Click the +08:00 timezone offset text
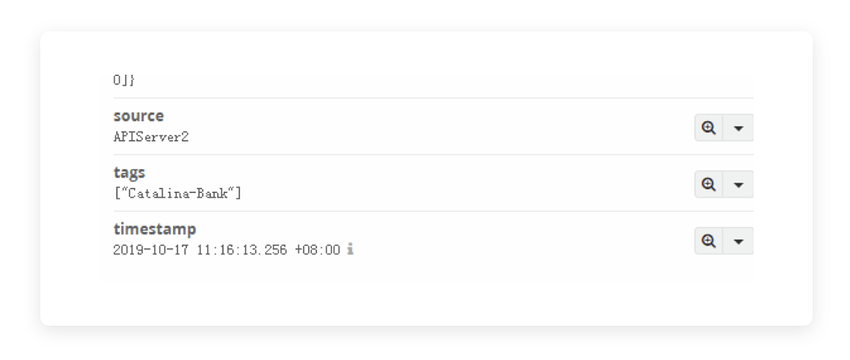The height and width of the screenshot is (360, 850). point(317,250)
